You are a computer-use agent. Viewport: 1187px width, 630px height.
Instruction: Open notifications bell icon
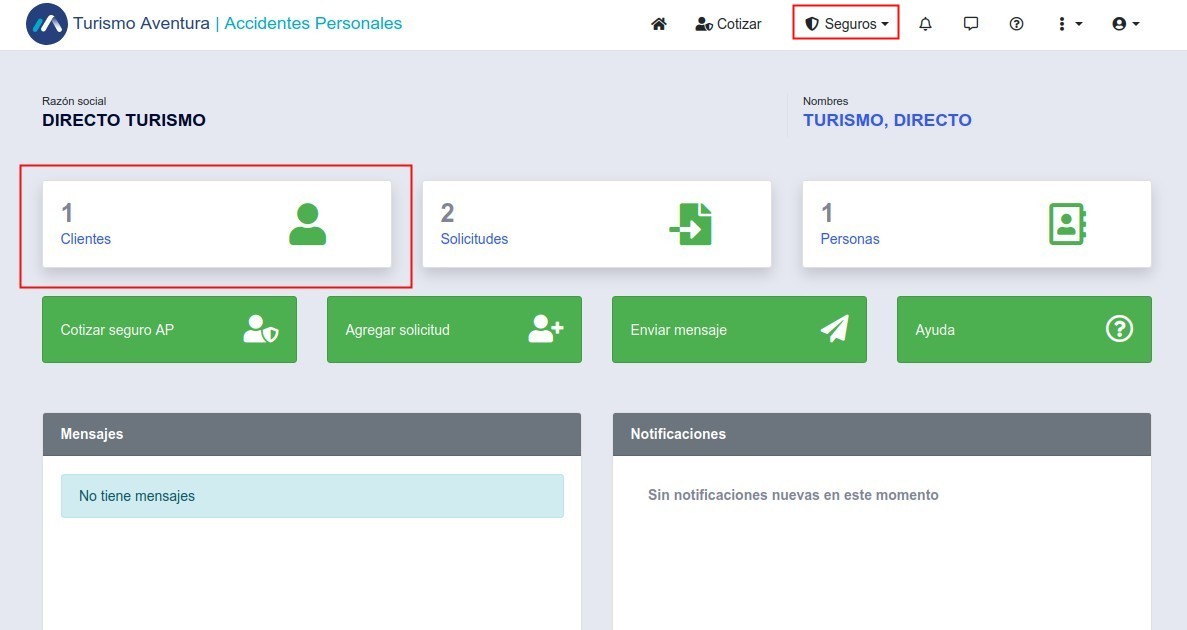coord(925,24)
